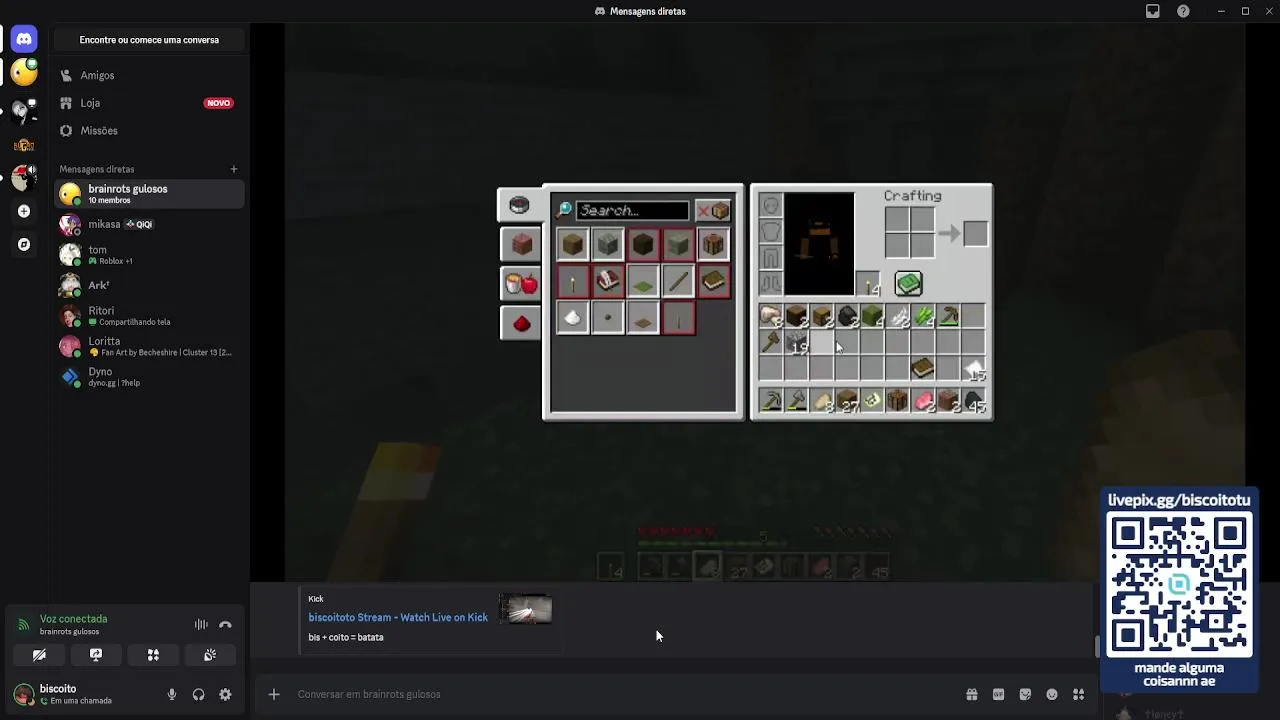This screenshot has height=720, width=1280.
Task: Create new direct message plus icon
Action: coord(234,169)
